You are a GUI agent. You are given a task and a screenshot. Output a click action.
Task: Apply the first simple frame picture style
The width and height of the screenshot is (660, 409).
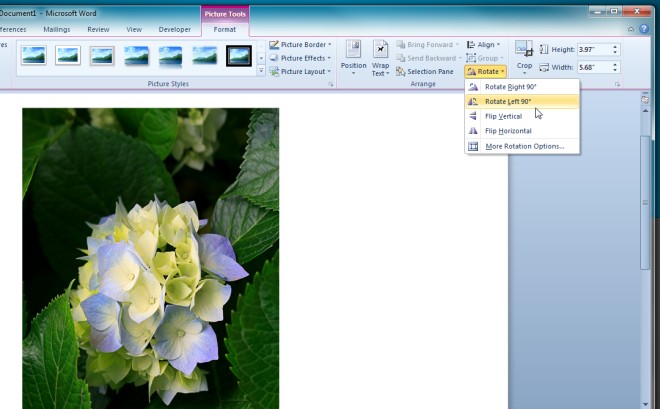[34, 56]
